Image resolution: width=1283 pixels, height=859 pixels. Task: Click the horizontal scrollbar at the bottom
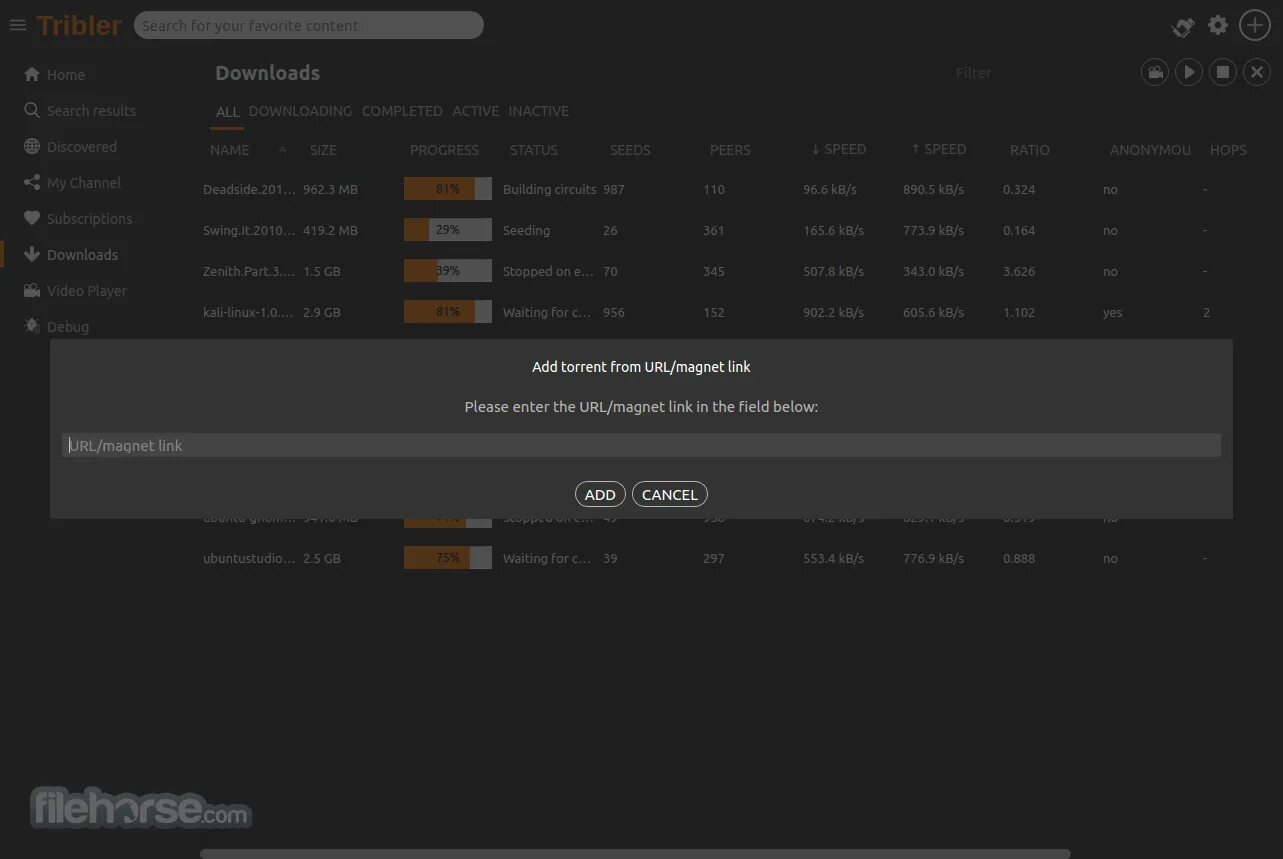pyautogui.click(x=635, y=854)
